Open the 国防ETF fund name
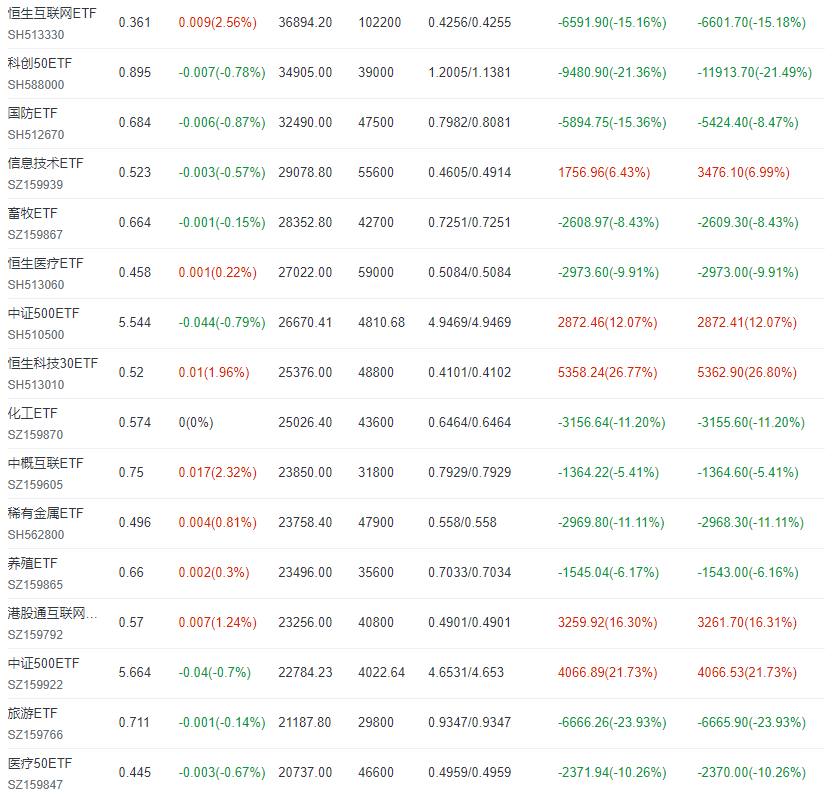The image size is (825, 794). click(x=32, y=113)
